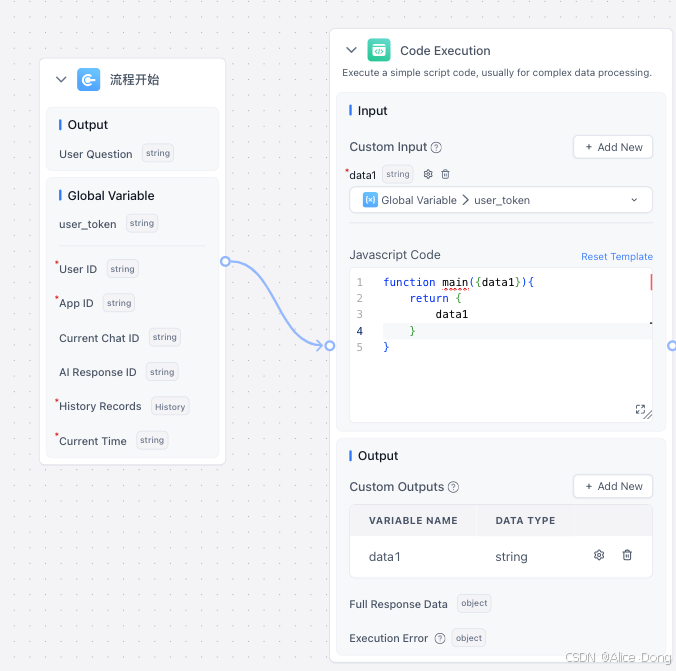This screenshot has height=671, width=676.
Task: Click inside the Javascript code editor
Action: pos(501,345)
